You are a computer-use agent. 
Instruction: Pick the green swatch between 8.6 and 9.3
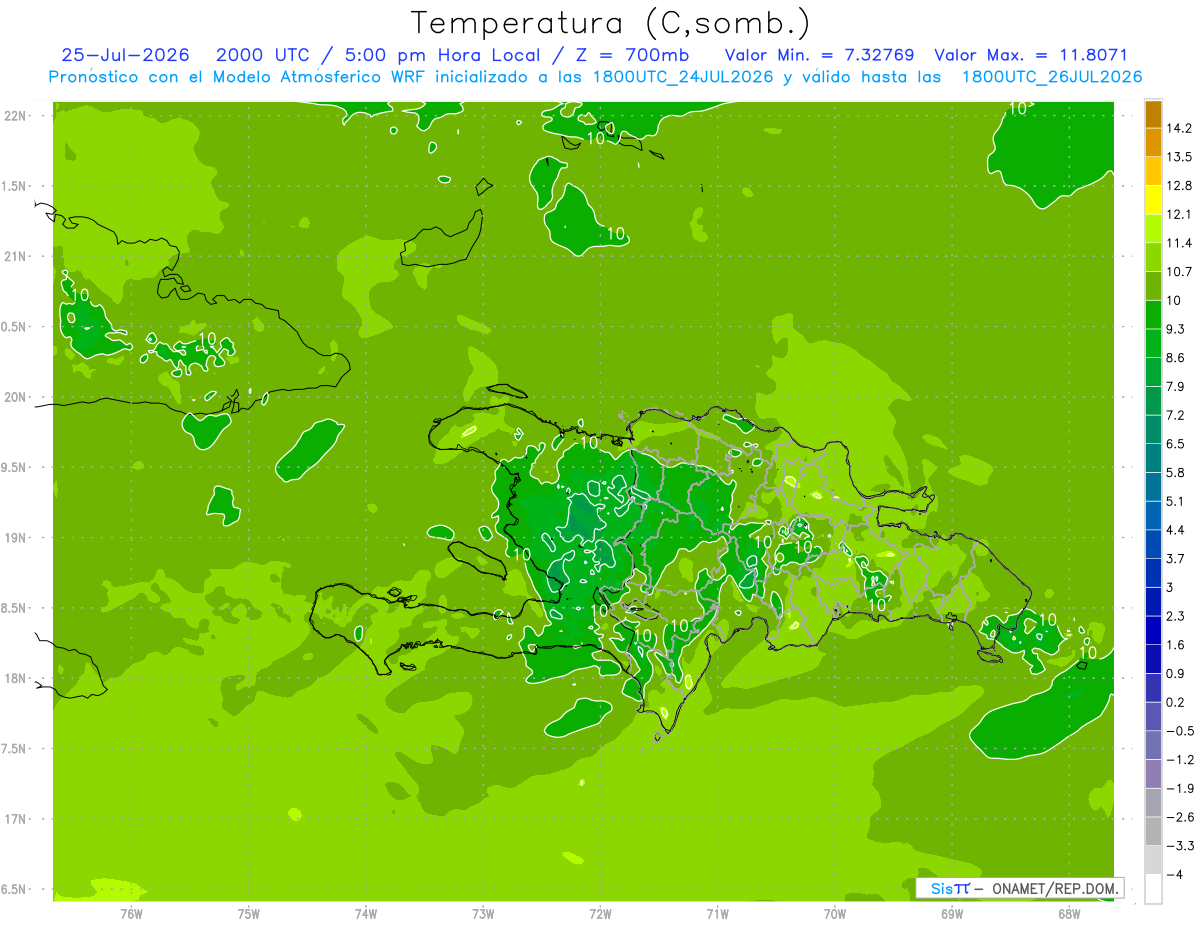click(x=1153, y=344)
